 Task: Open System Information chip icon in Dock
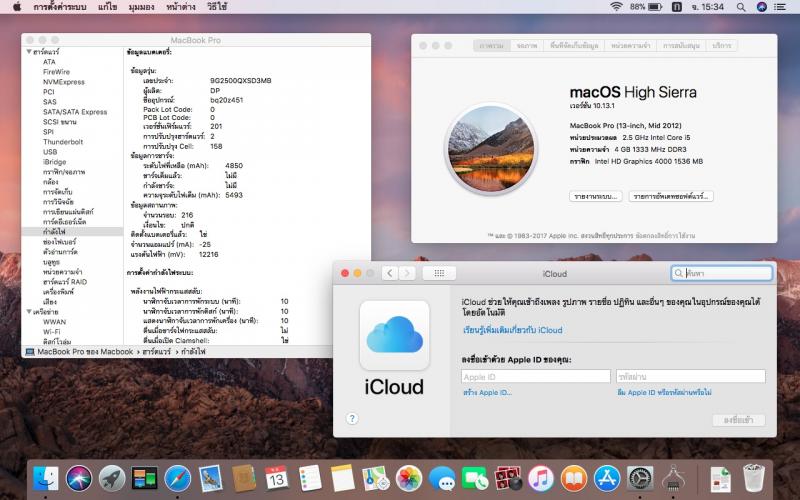pos(673,479)
